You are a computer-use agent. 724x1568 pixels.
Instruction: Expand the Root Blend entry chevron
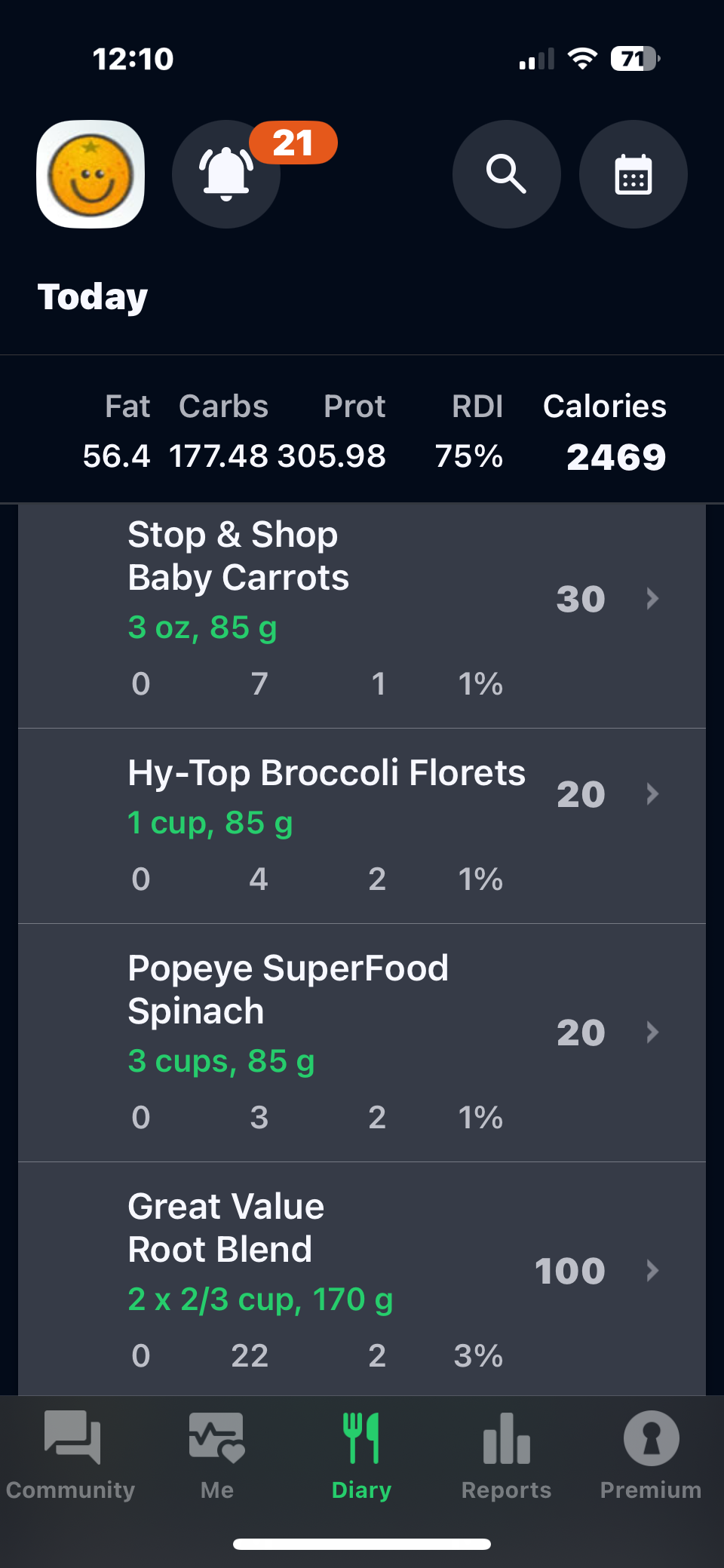coord(652,1271)
